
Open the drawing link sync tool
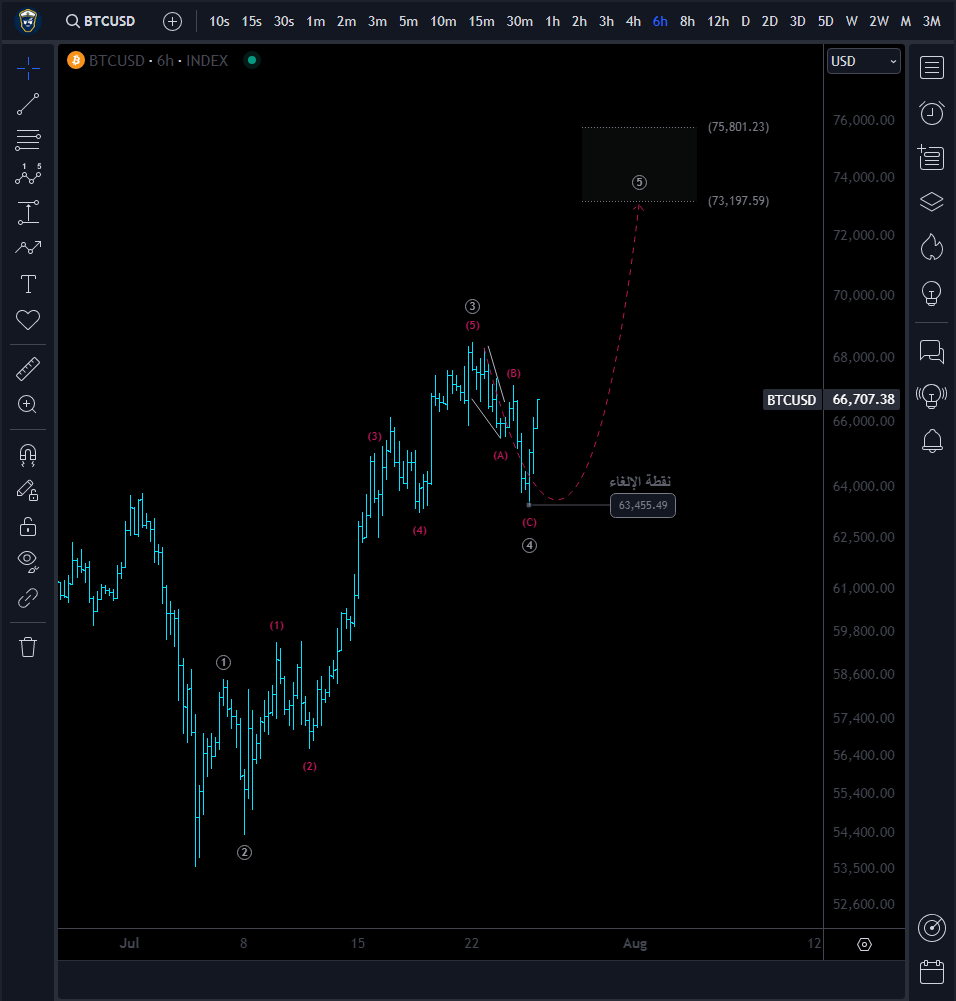point(28,598)
